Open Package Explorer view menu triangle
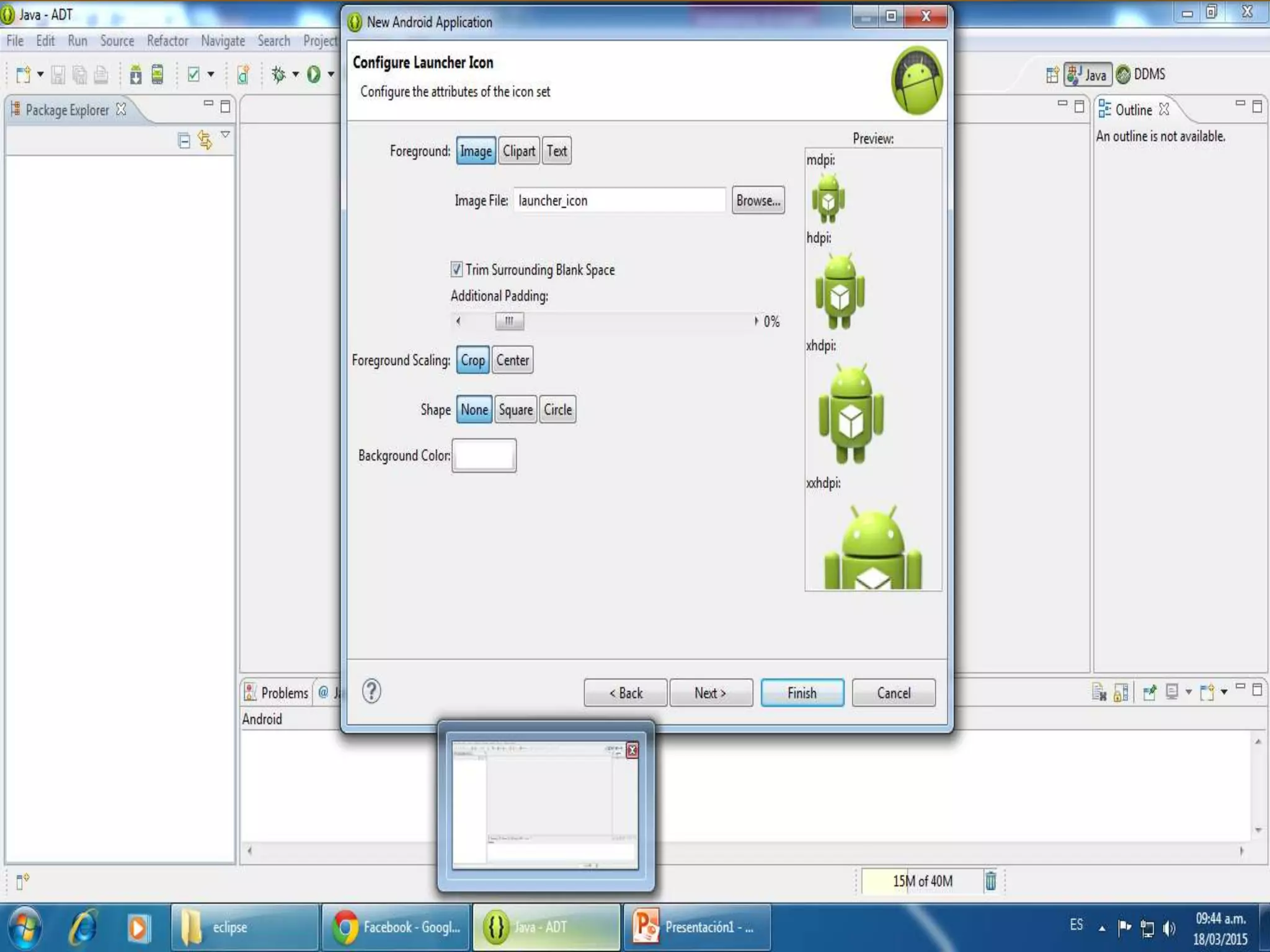1270x952 pixels. [226, 134]
